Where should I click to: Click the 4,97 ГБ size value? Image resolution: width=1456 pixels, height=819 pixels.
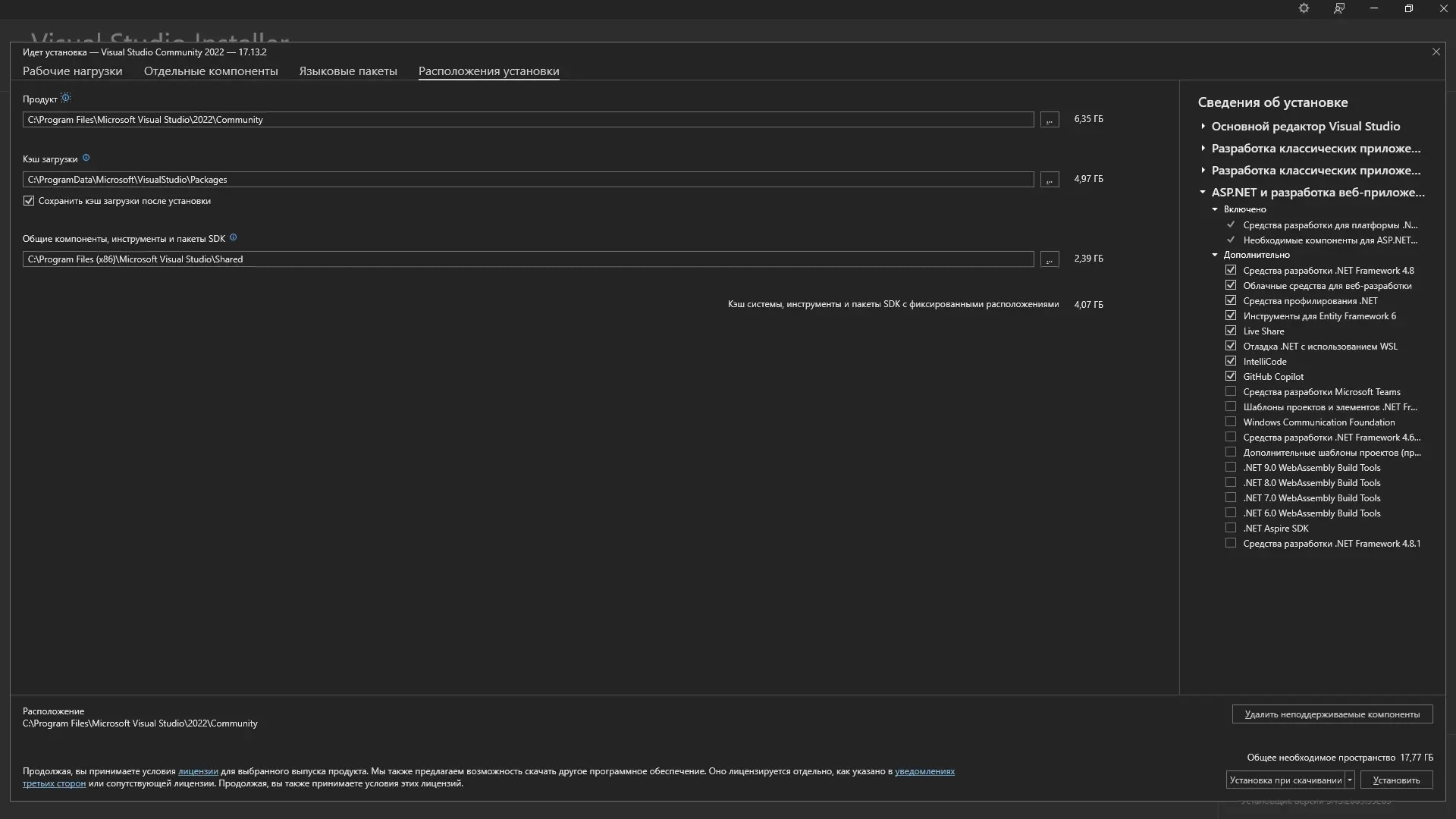pyautogui.click(x=1088, y=179)
